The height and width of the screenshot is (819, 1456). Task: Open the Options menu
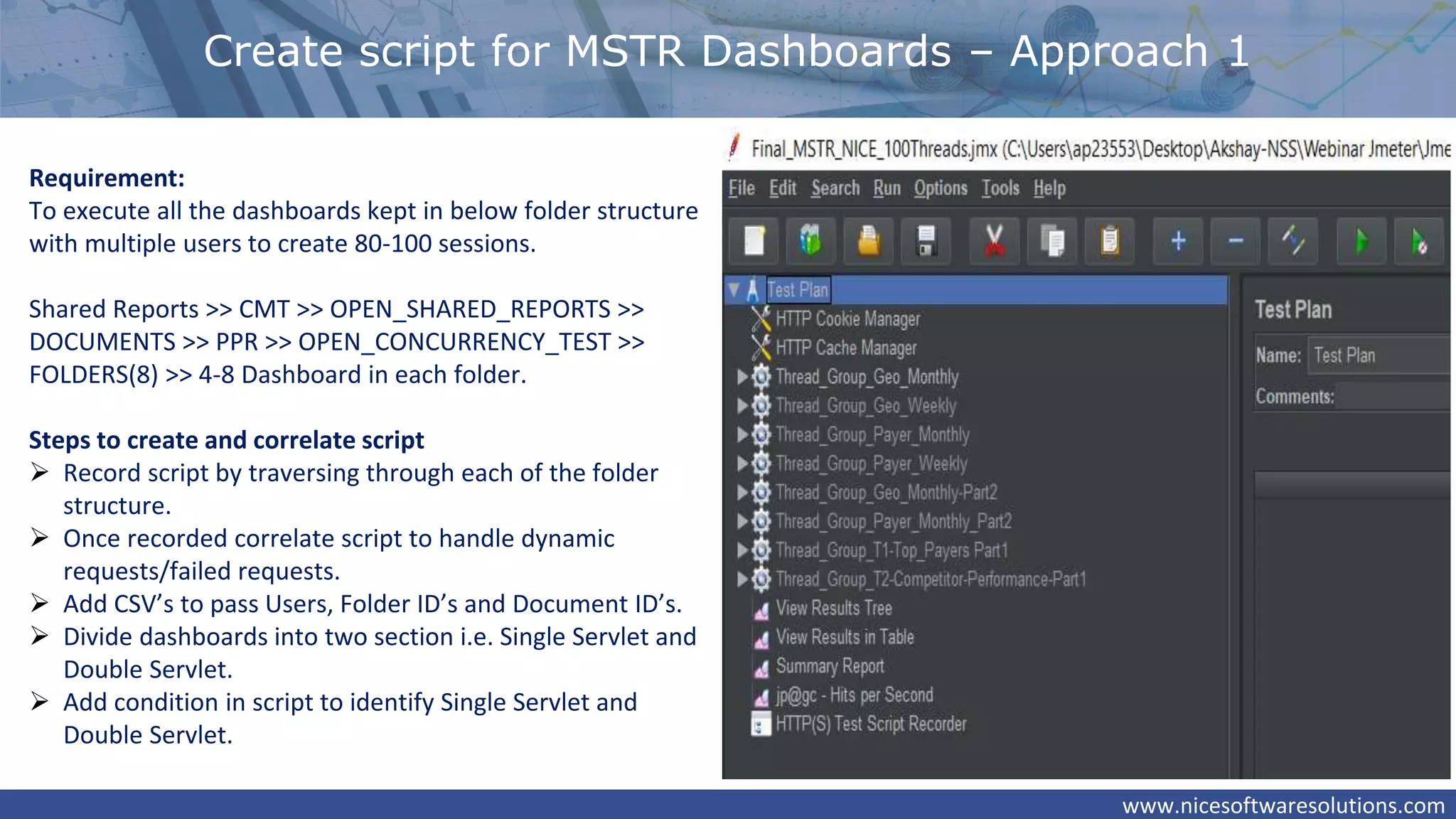pos(941,188)
